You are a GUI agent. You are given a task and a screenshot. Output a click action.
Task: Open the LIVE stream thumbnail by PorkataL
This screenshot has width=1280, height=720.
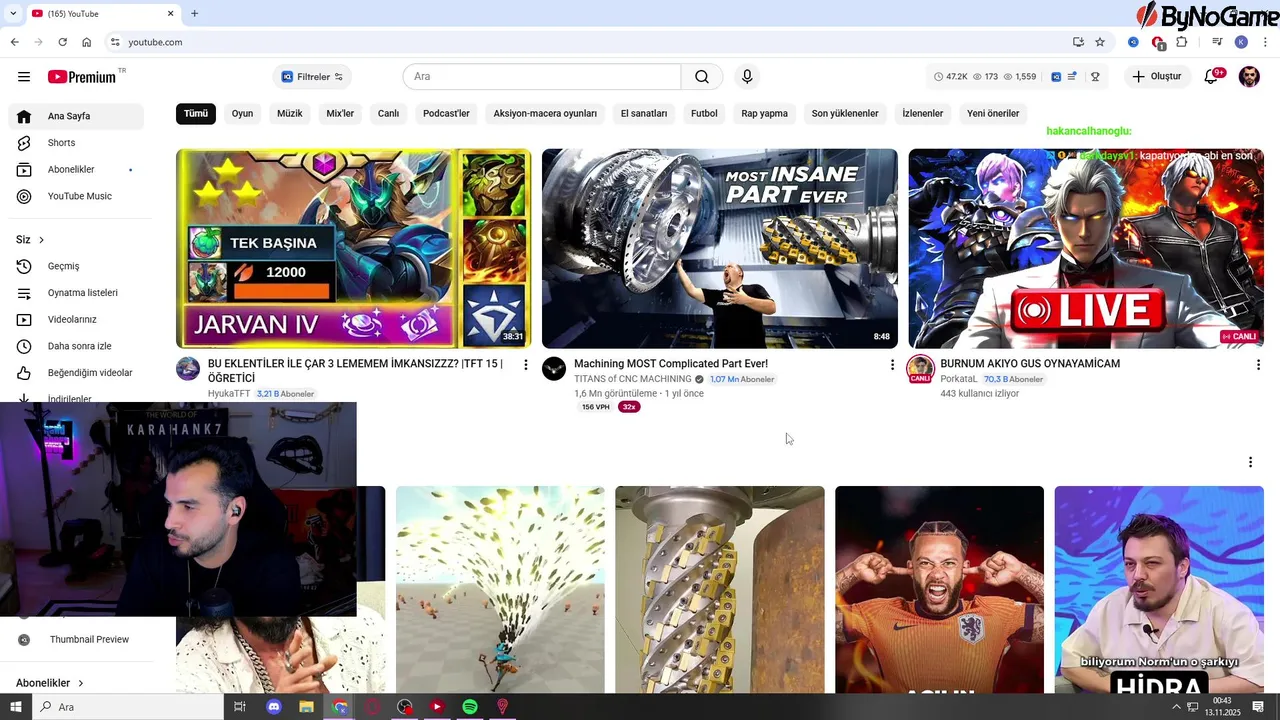tap(1086, 248)
